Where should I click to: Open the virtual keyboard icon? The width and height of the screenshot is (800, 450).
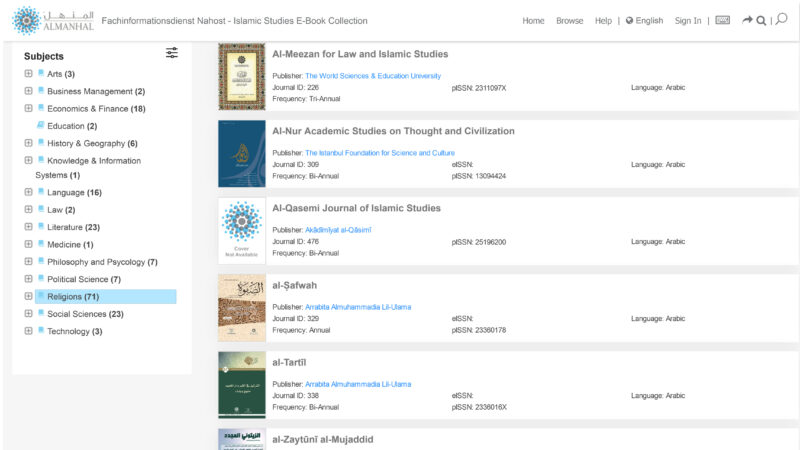pos(723,21)
